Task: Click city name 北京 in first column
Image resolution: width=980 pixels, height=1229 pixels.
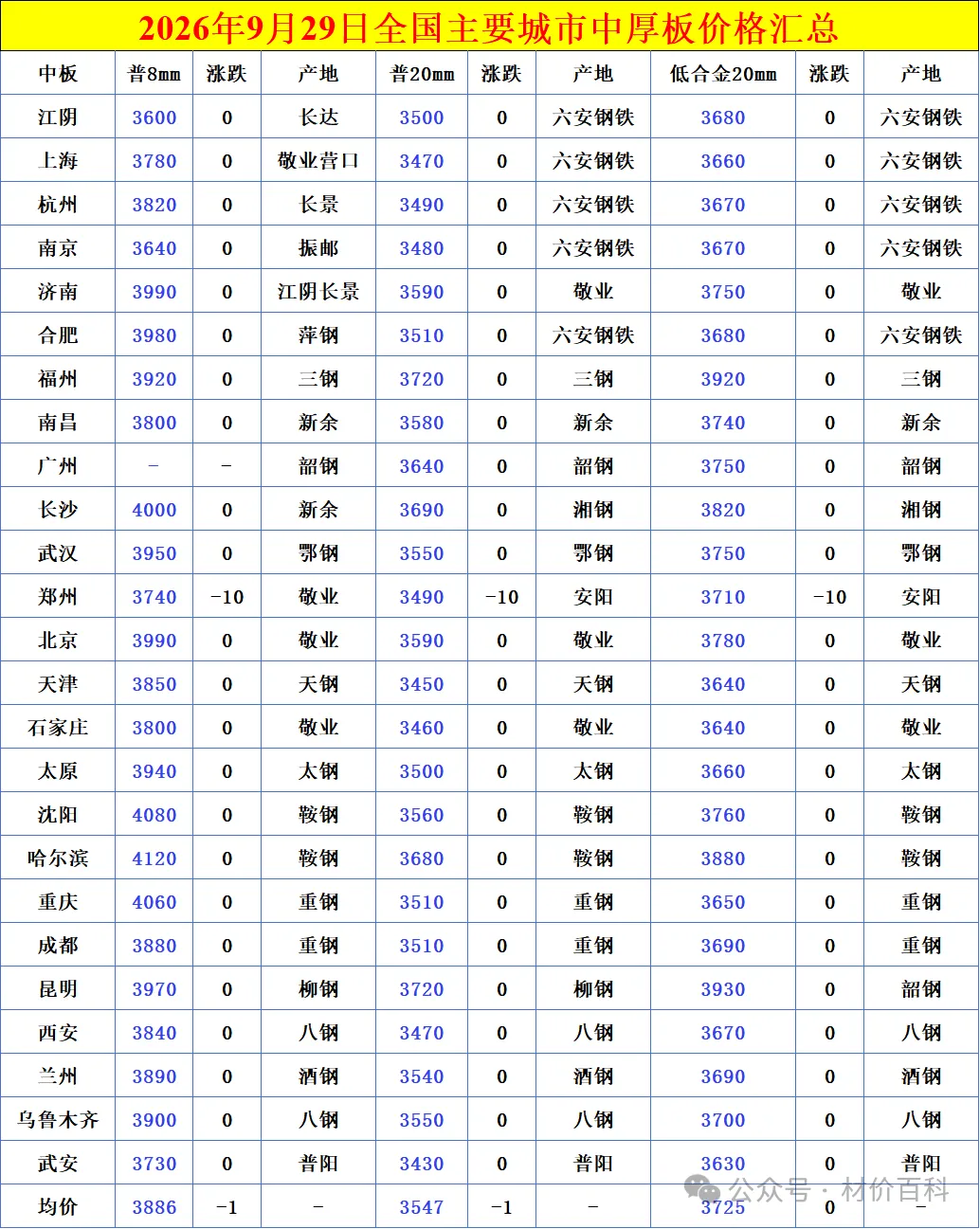Action: pos(58,641)
